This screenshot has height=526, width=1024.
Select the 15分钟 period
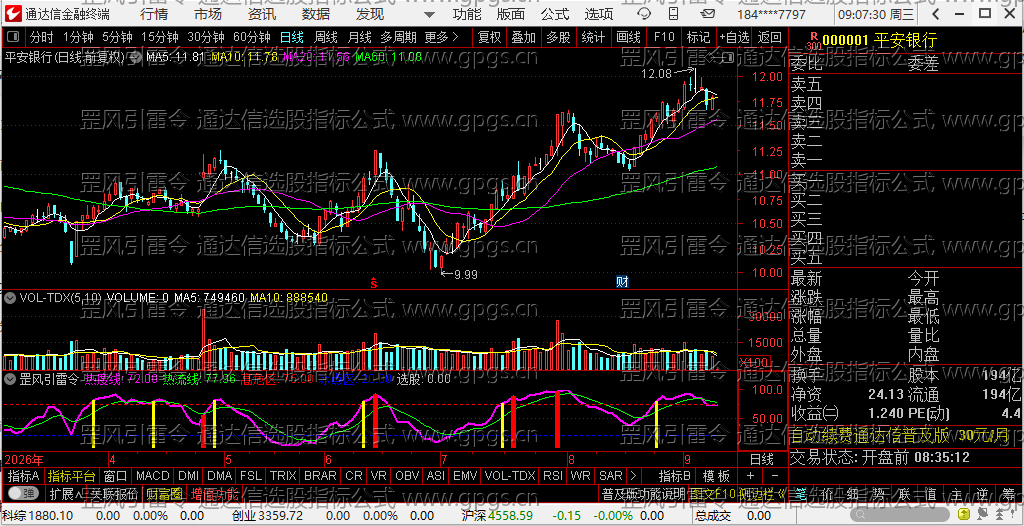[x=159, y=37]
